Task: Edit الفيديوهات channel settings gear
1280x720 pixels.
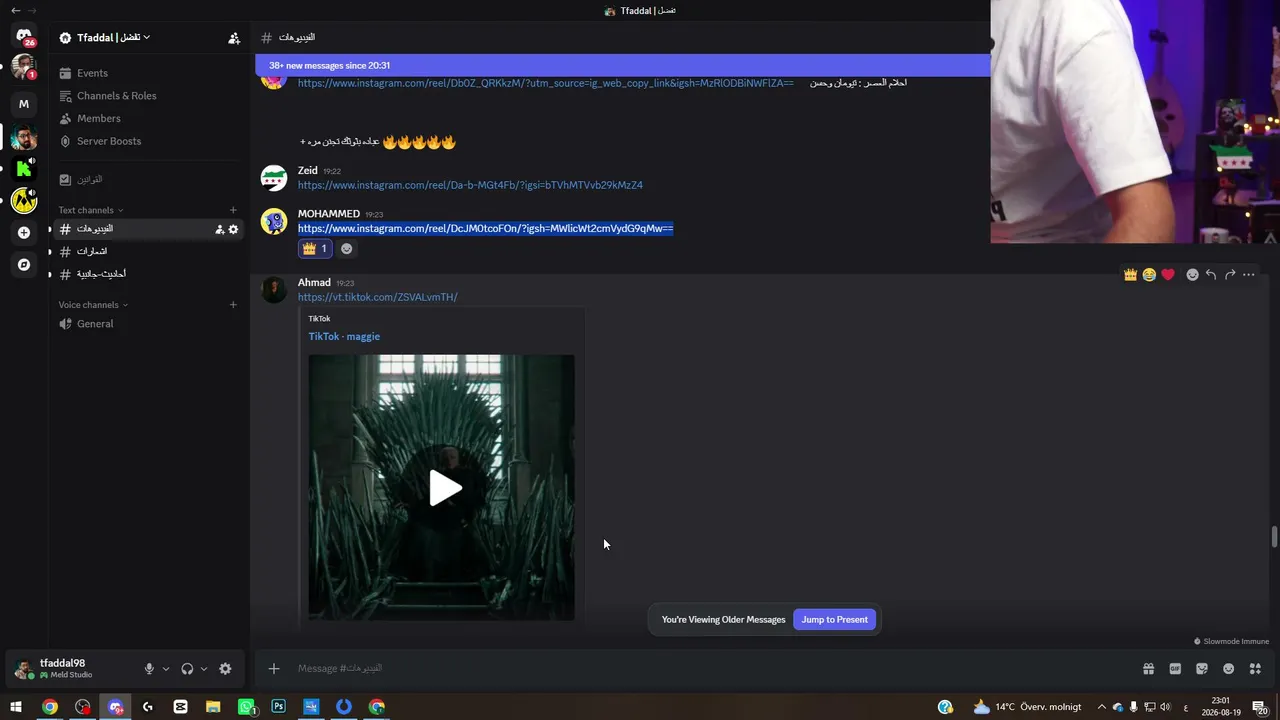Action: coord(233,229)
